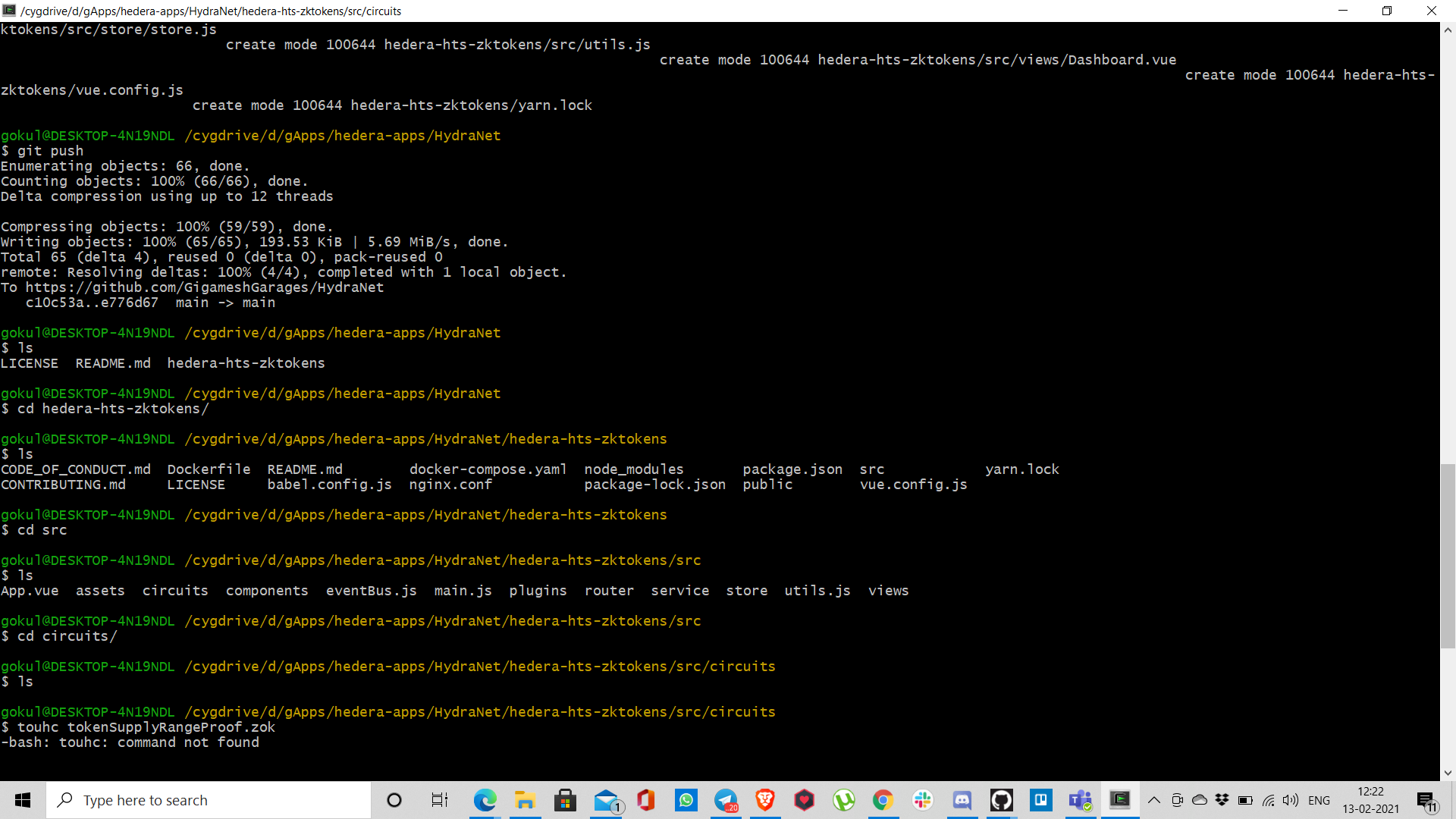Switch to Google Chrome in taskbar
Image resolution: width=1456 pixels, height=819 pixels.
[883, 800]
